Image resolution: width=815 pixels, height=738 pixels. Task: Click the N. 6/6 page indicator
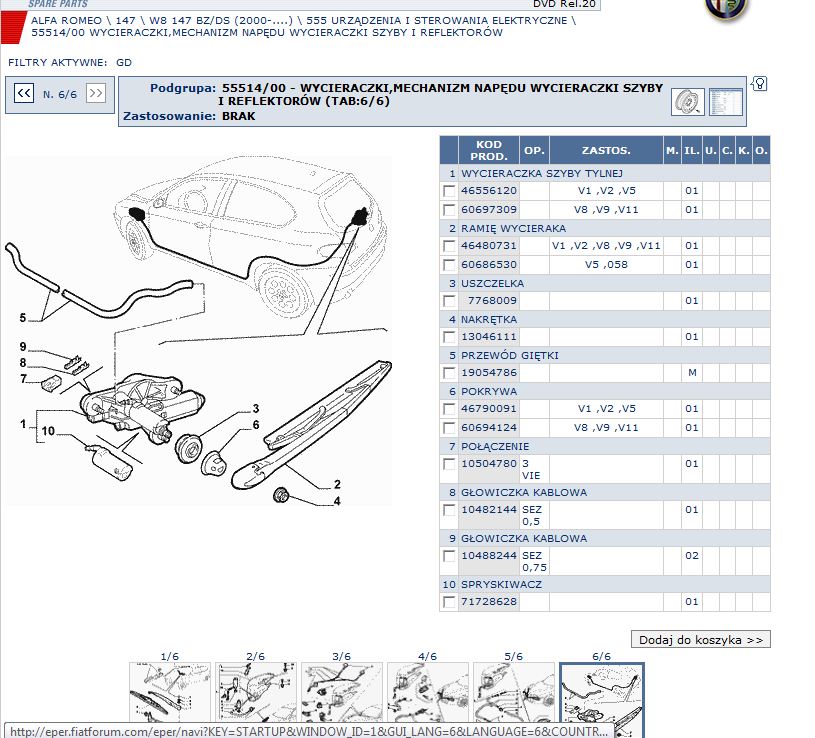tap(60, 95)
